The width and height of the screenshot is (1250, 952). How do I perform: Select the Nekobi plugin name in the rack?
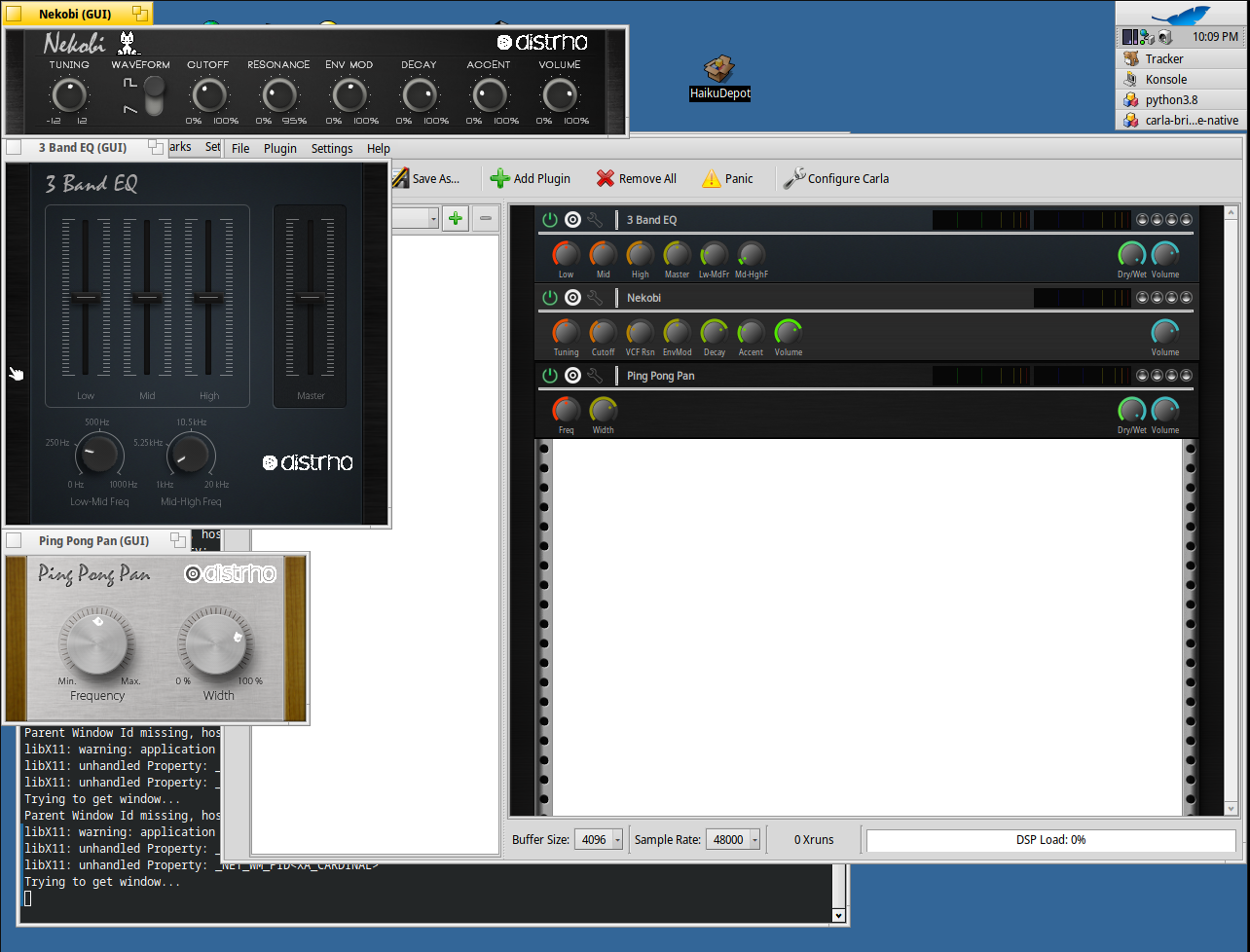[x=643, y=298]
